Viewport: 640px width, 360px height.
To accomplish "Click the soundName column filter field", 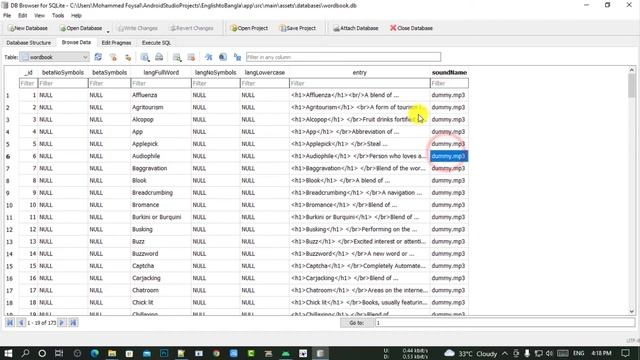I will (x=449, y=83).
